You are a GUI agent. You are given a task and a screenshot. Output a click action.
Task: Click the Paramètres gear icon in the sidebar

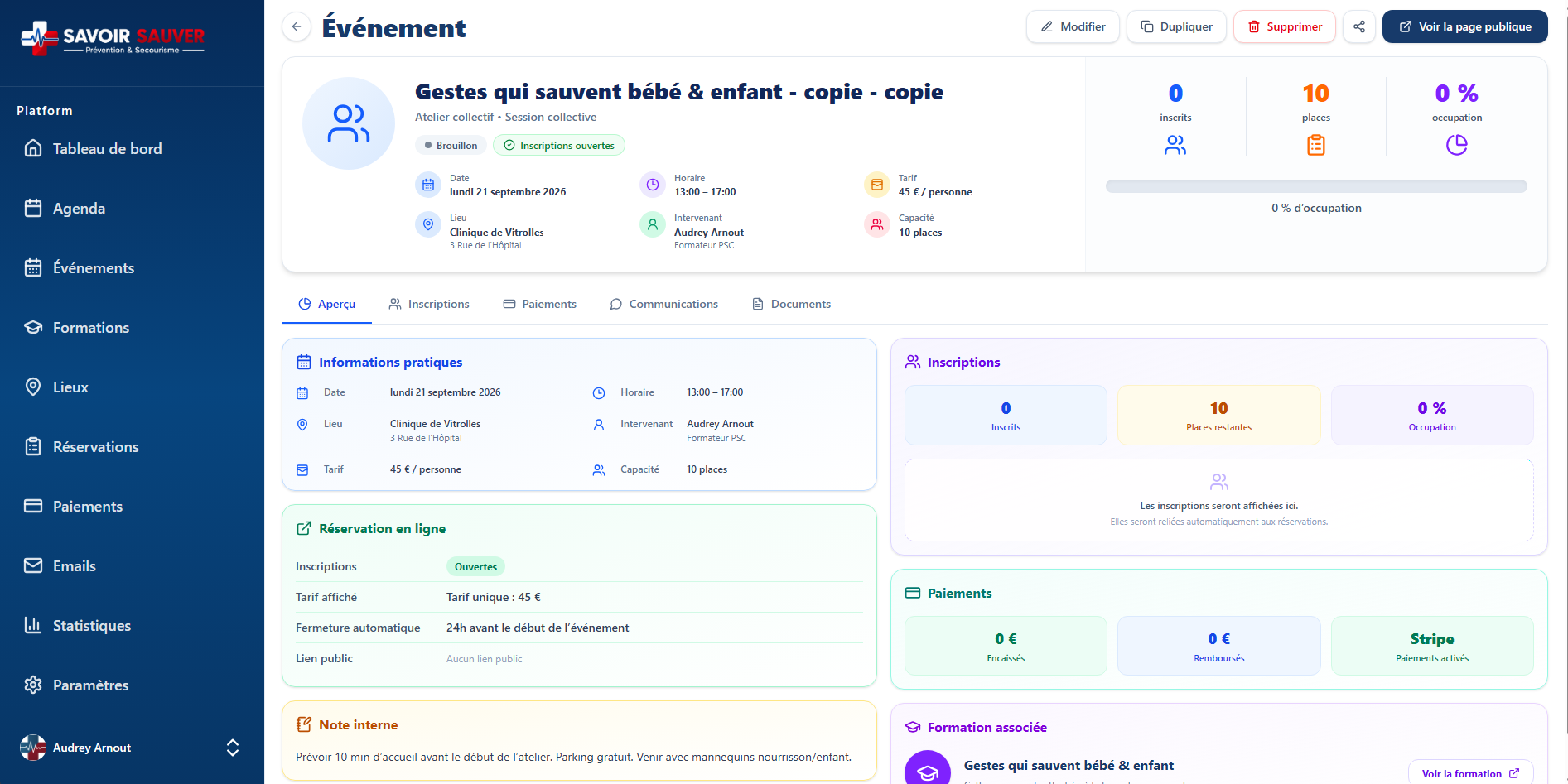coord(33,685)
